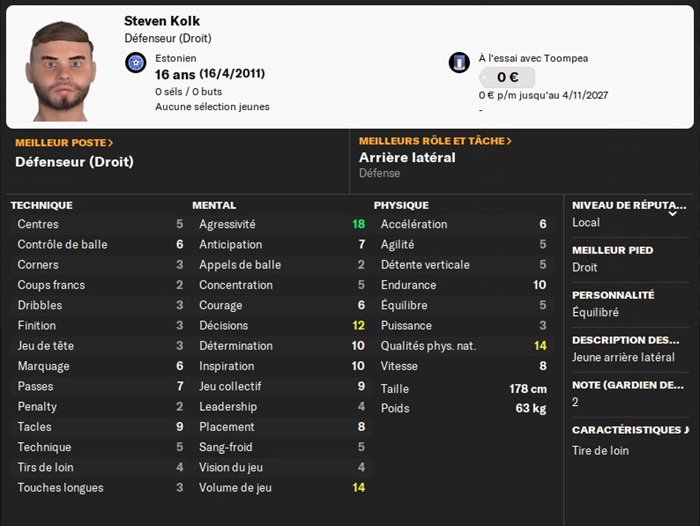700x526 pixels.
Task: Select the Volume de jeu attribute row
Action: [280, 488]
